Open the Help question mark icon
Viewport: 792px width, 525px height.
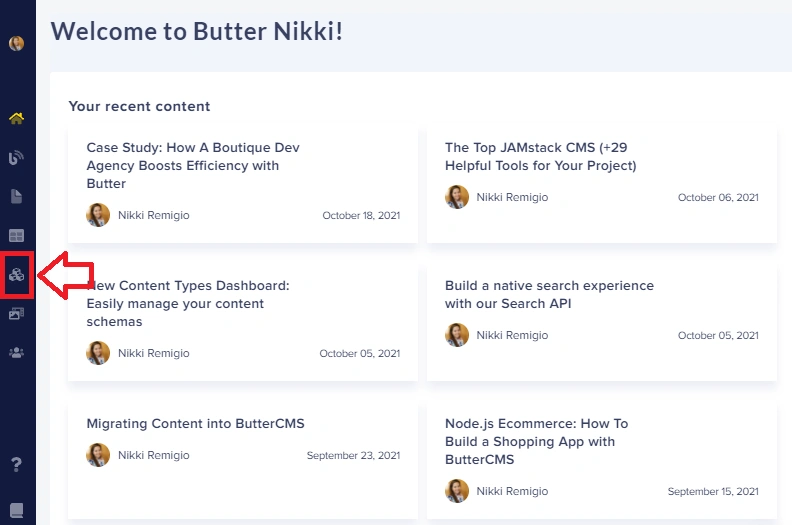point(16,464)
